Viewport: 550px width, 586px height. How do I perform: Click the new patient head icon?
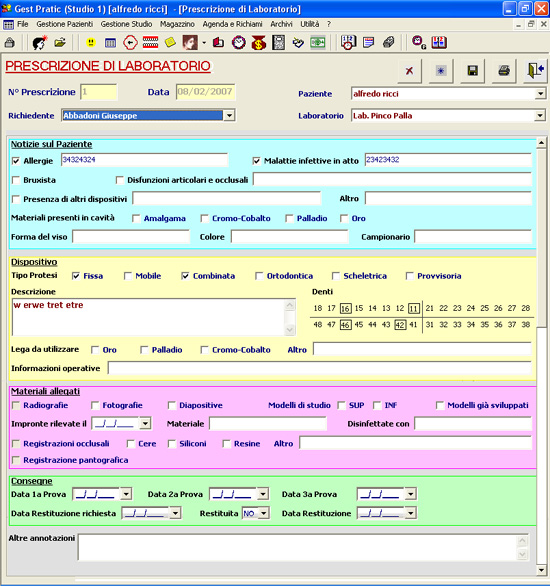40,43
